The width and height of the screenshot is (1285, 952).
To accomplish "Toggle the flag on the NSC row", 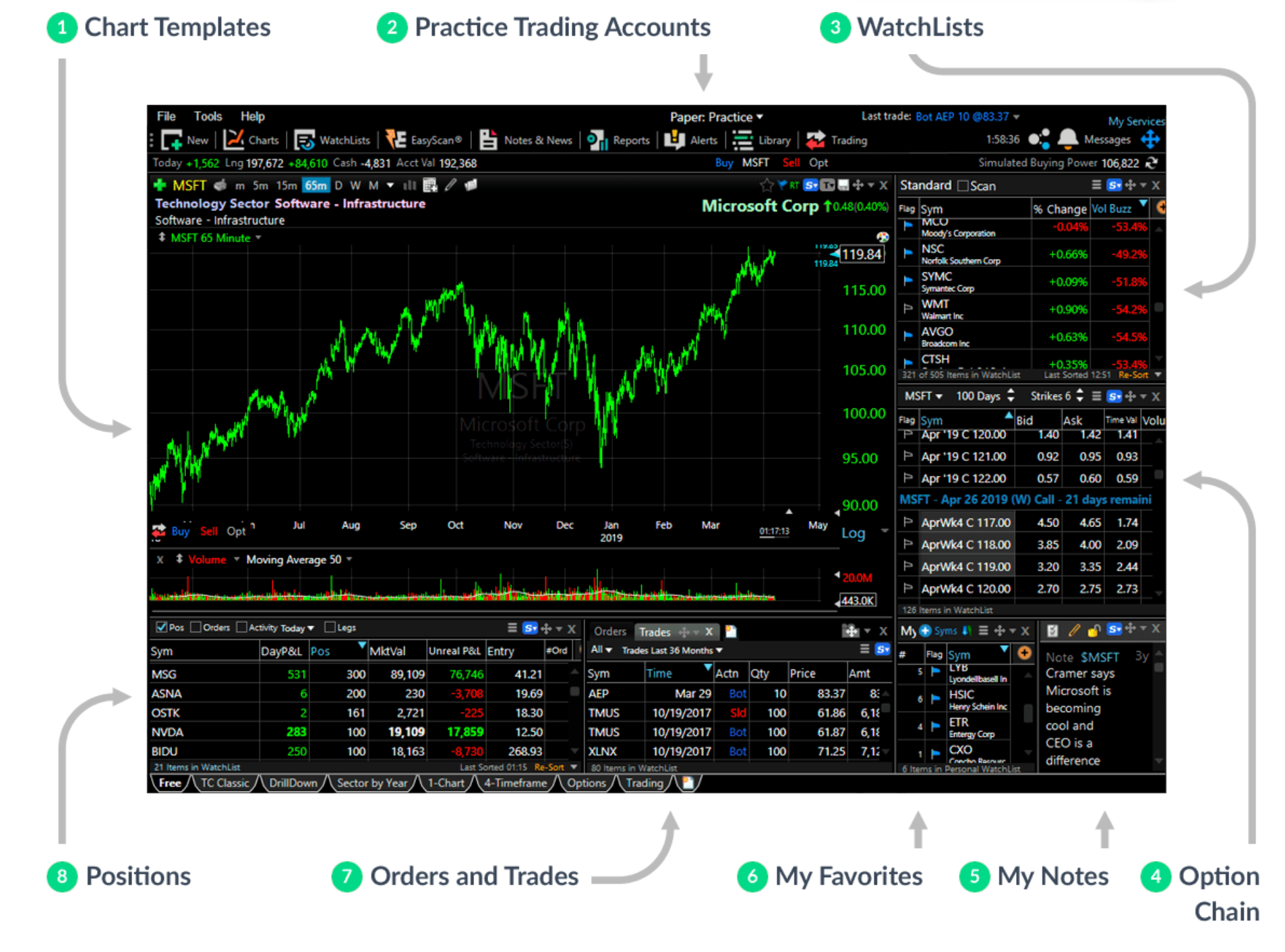I will click(907, 253).
